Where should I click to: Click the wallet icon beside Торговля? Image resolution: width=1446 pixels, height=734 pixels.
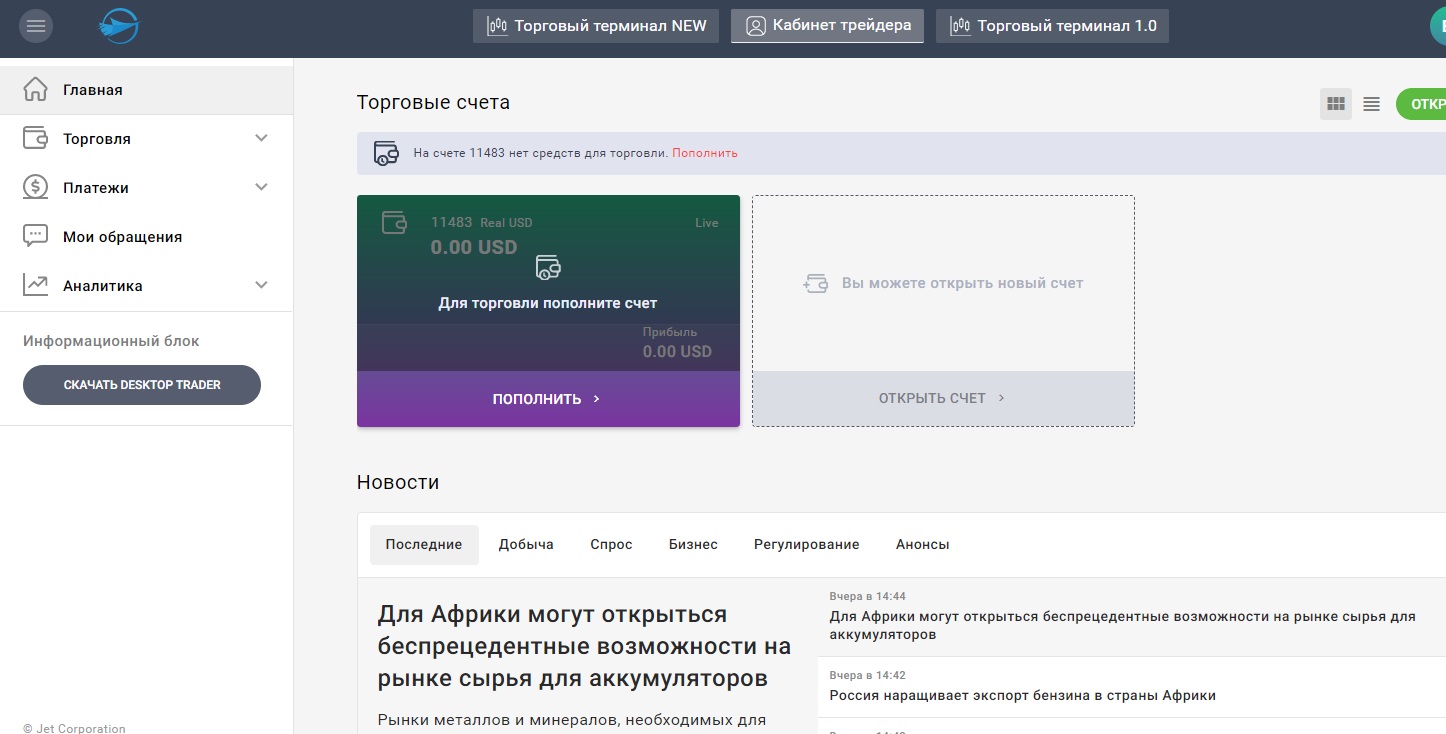point(35,138)
